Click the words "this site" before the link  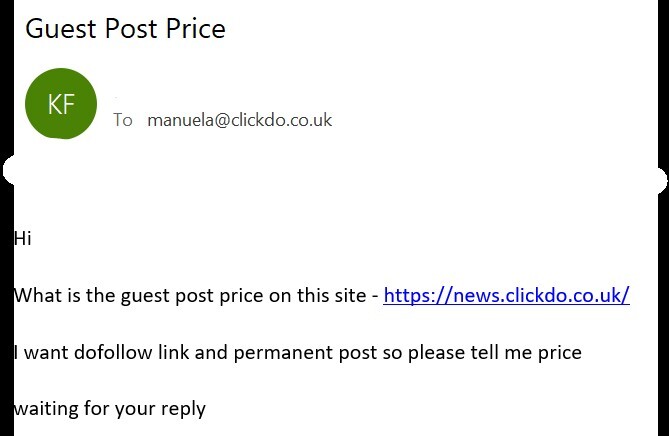pyautogui.click(x=329, y=295)
